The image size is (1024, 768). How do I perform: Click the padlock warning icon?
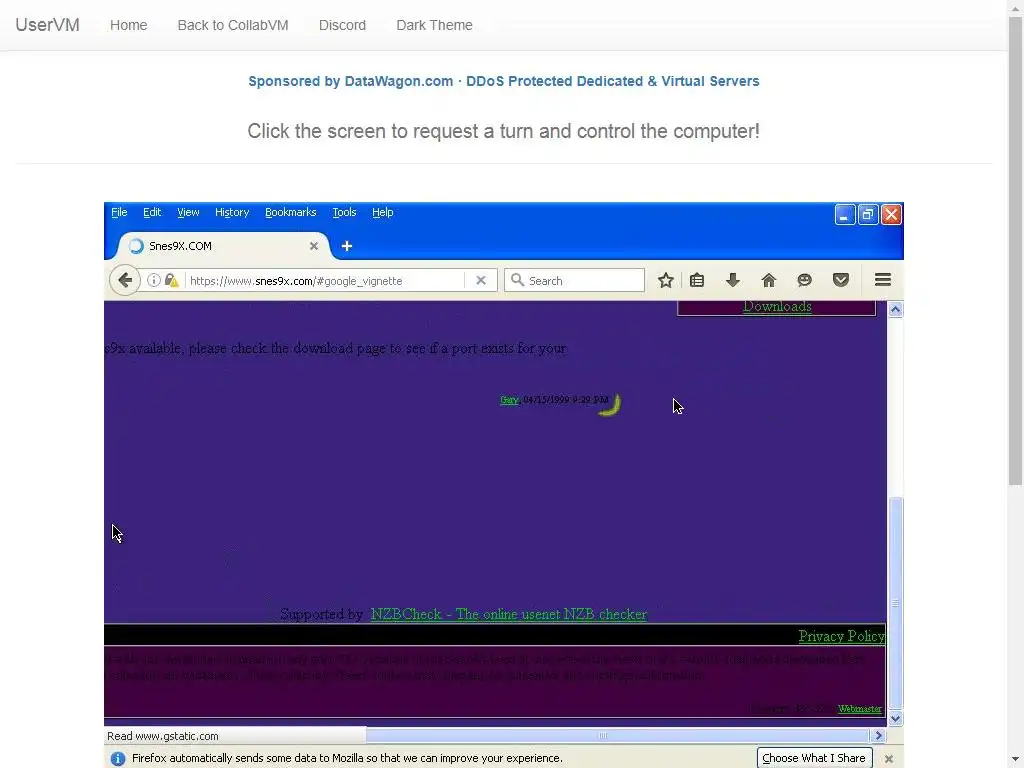pyautogui.click(x=172, y=280)
